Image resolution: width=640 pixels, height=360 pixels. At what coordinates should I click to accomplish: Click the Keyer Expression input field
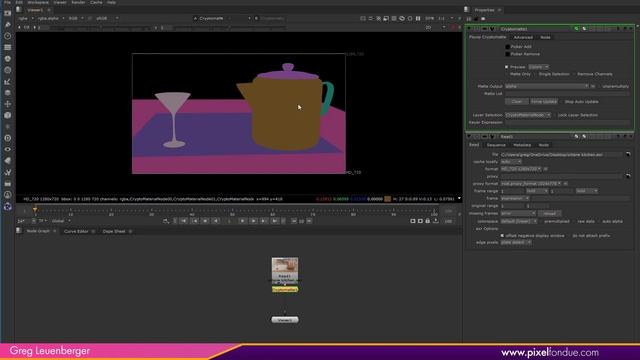tap(567, 122)
